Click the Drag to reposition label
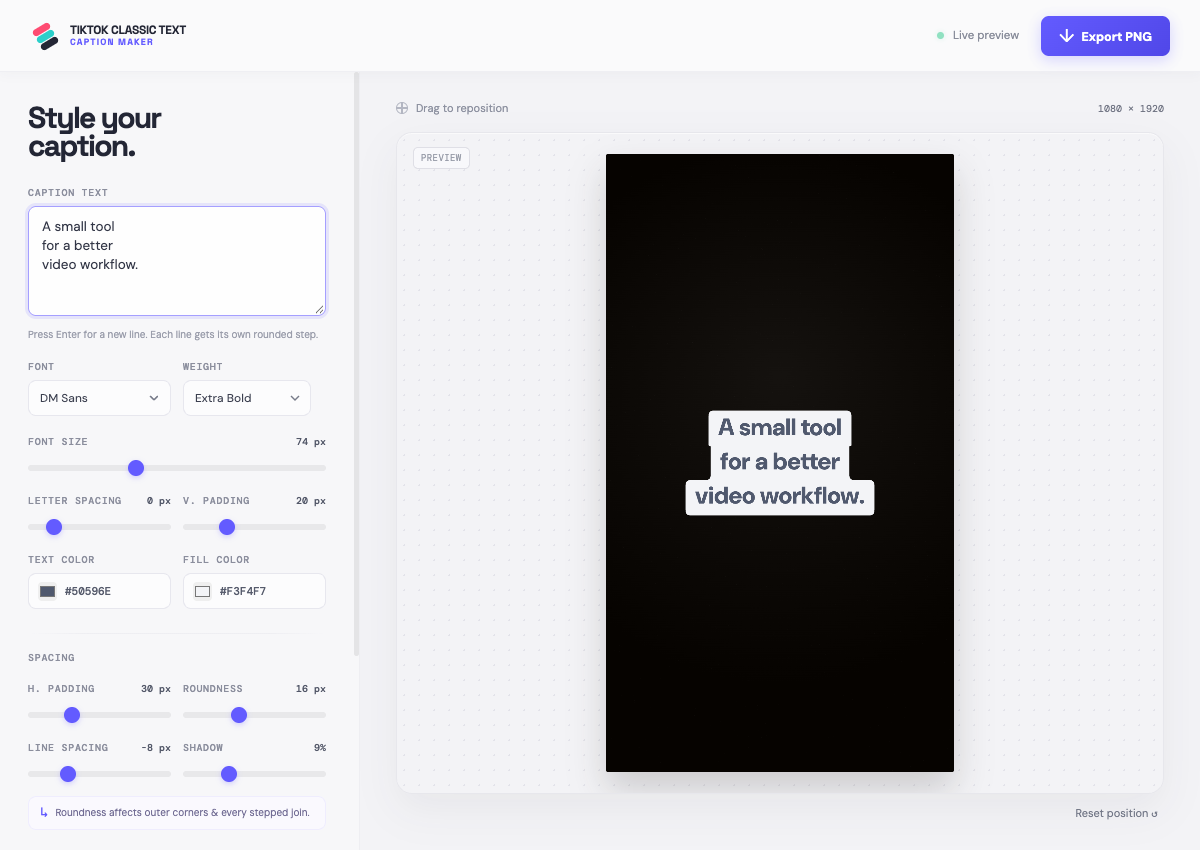The width and height of the screenshot is (1200, 850). (462, 108)
